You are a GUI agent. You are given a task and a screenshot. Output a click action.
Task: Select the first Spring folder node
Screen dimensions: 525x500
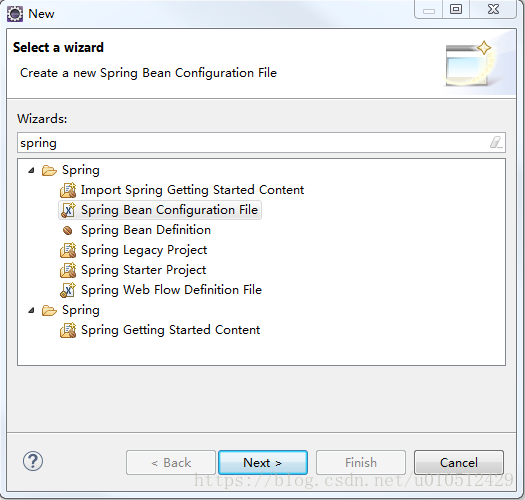(x=81, y=170)
